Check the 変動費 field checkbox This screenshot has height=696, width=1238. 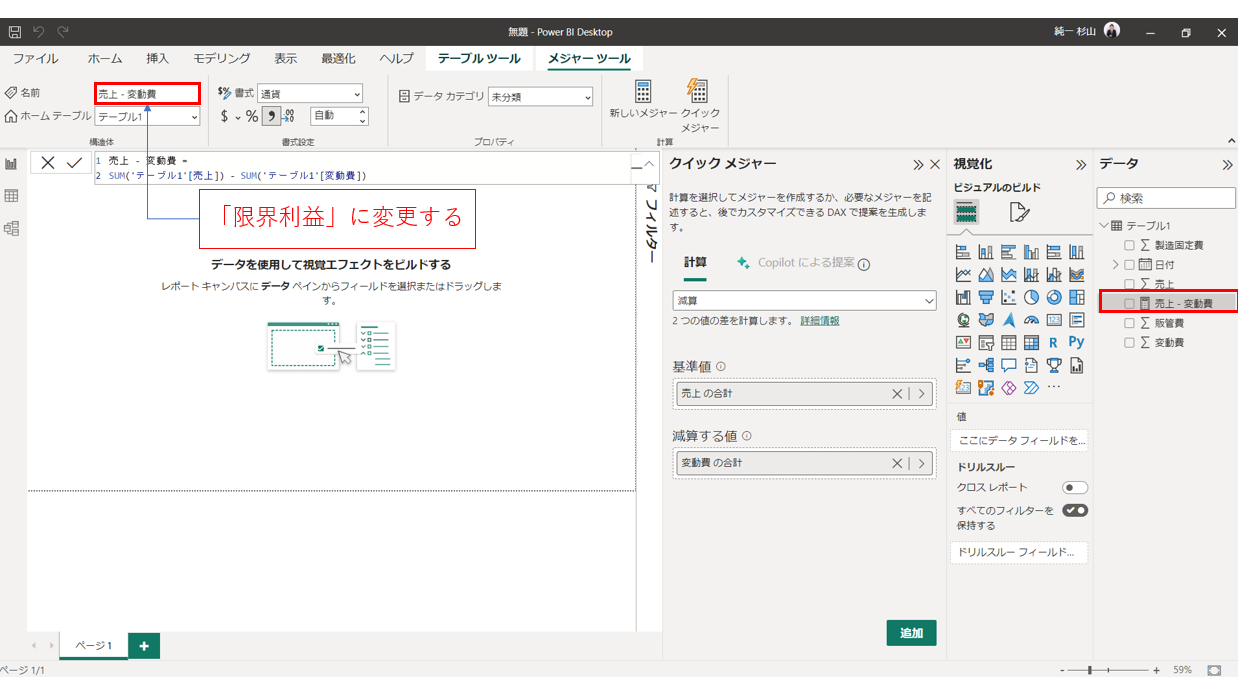[1129, 342]
